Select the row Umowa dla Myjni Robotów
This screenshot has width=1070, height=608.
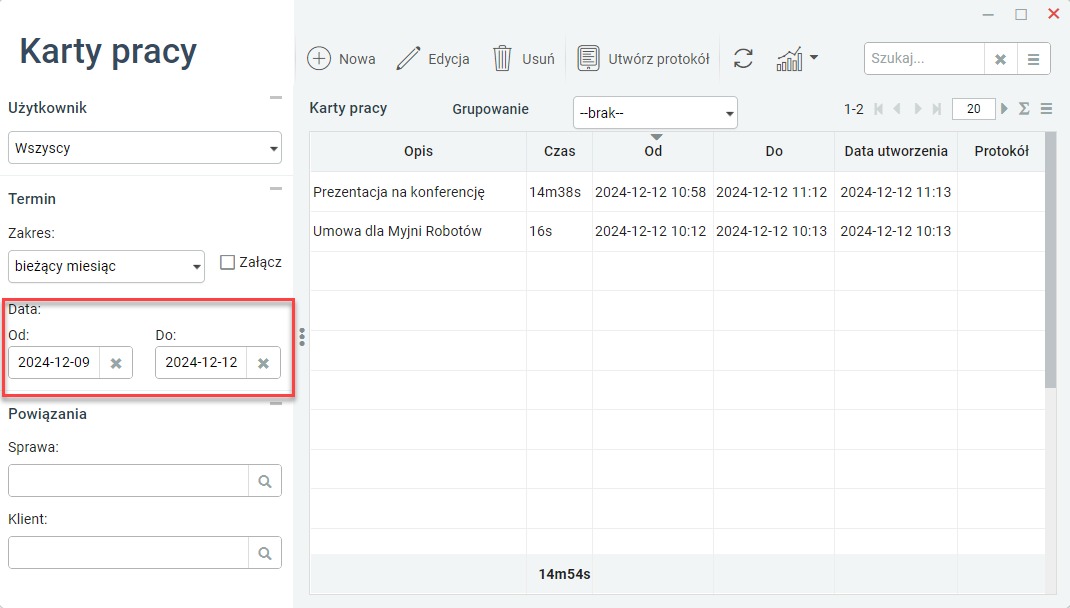678,231
